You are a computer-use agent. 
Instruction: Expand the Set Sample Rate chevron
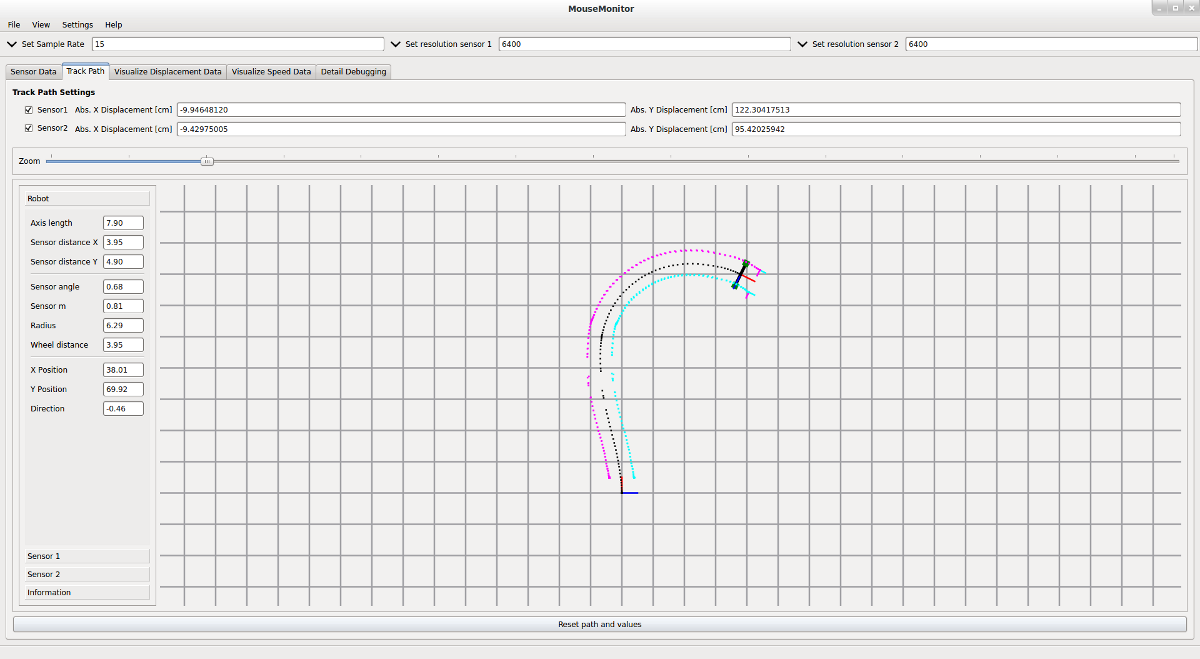click(x=12, y=44)
